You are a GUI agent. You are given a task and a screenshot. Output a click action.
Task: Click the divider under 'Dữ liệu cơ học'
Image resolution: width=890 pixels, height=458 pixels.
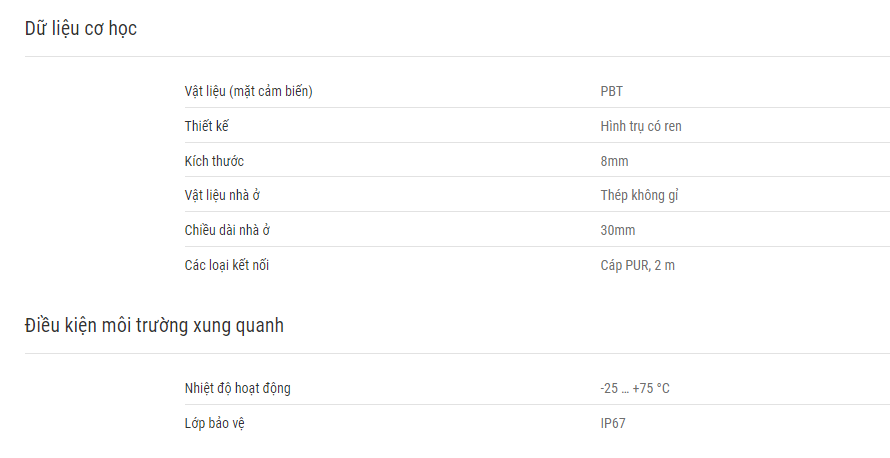pos(457,56)
